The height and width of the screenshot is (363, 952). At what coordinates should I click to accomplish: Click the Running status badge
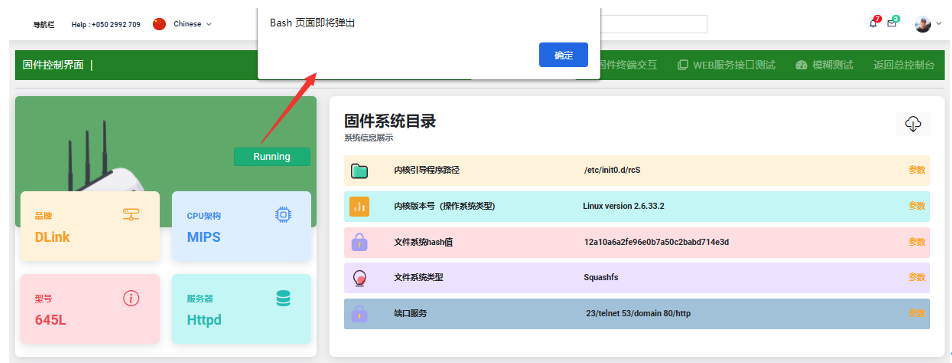click(272, 157)
